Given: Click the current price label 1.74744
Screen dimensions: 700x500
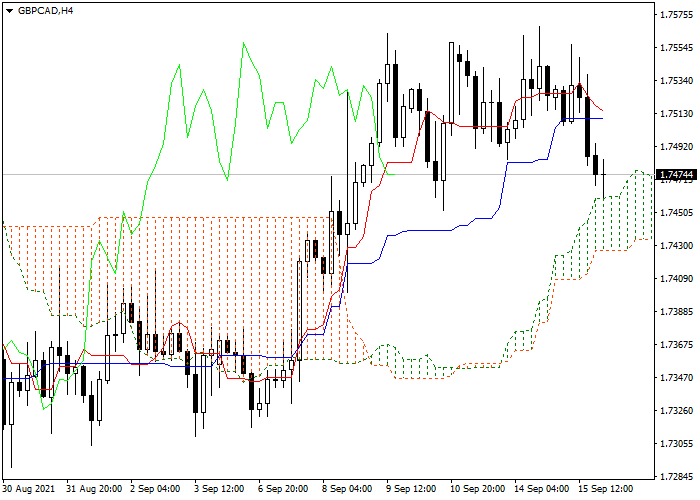Looking at the screenshot, I should [677, 175].
